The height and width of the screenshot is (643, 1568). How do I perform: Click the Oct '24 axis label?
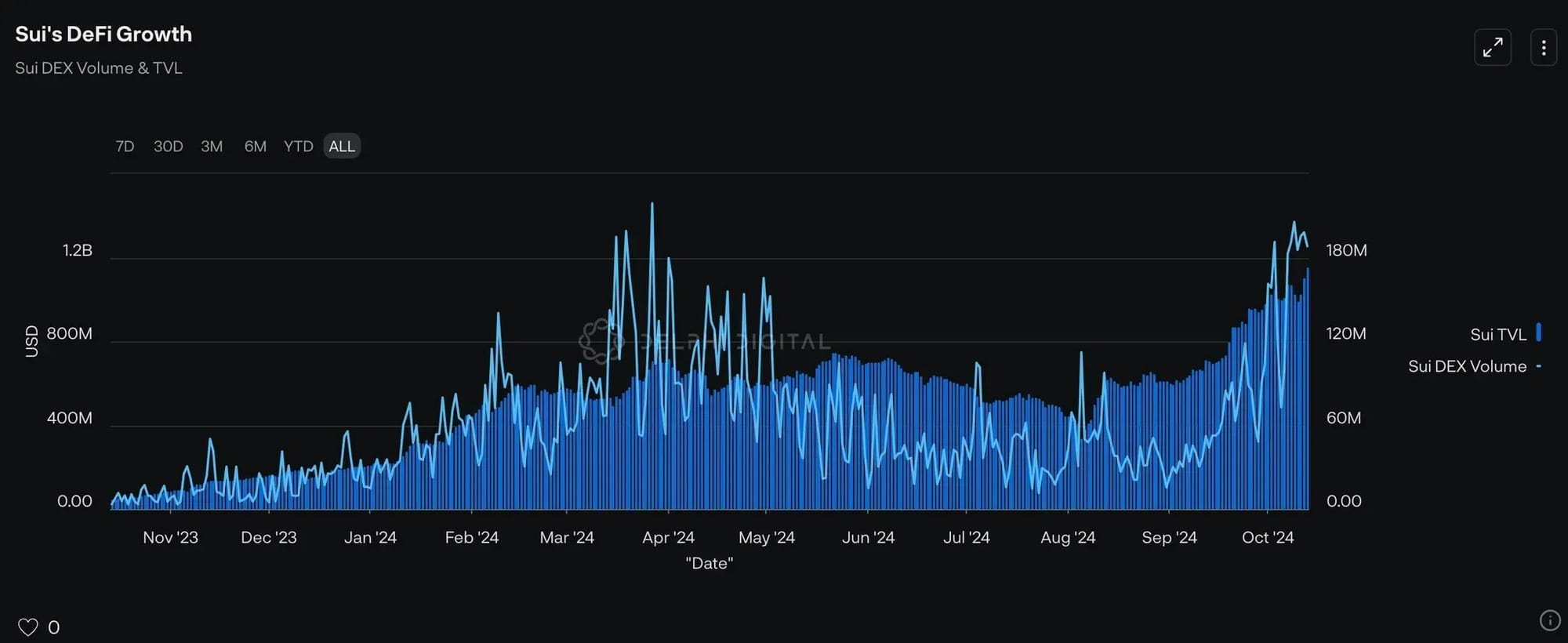click(1268, 537)
